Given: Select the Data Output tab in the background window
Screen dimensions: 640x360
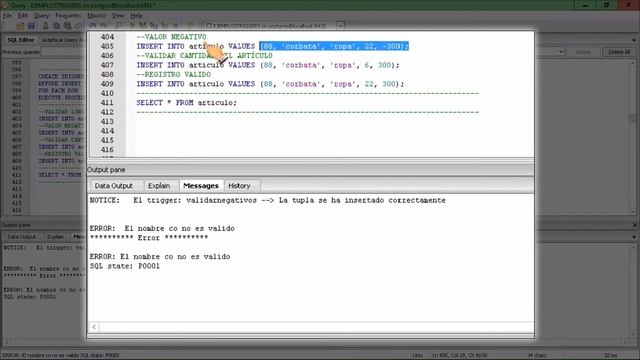Looking at the screenshot, I should tap(21, 237).
